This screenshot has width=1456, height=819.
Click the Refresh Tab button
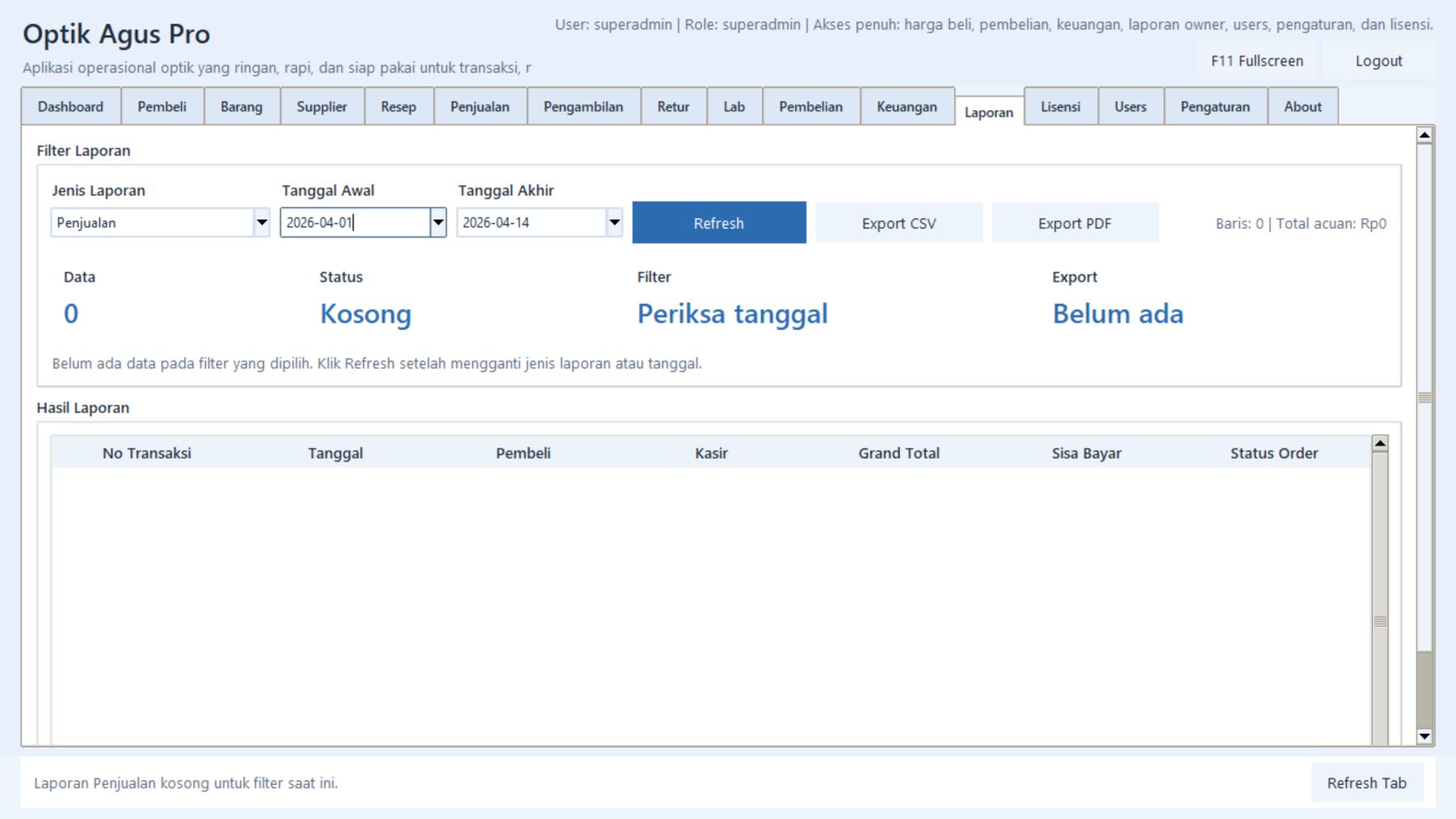(x=1367, y=782)
